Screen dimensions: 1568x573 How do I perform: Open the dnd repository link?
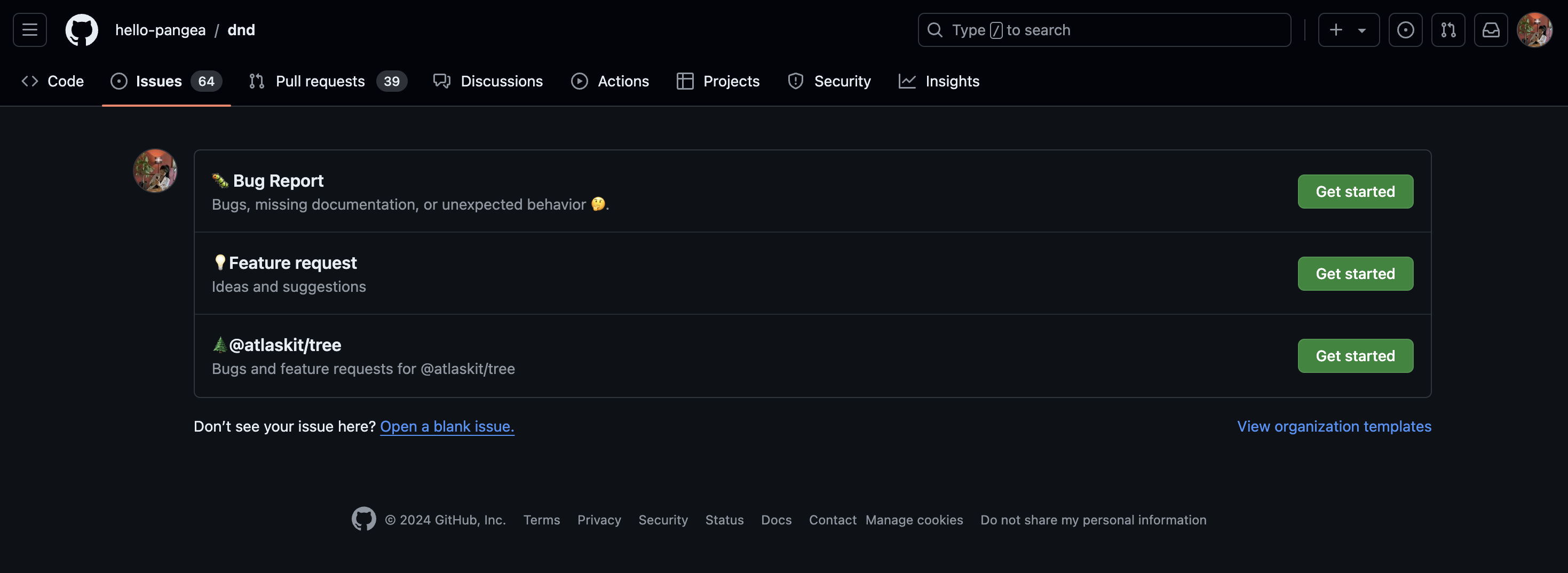[x=241, y=30]
